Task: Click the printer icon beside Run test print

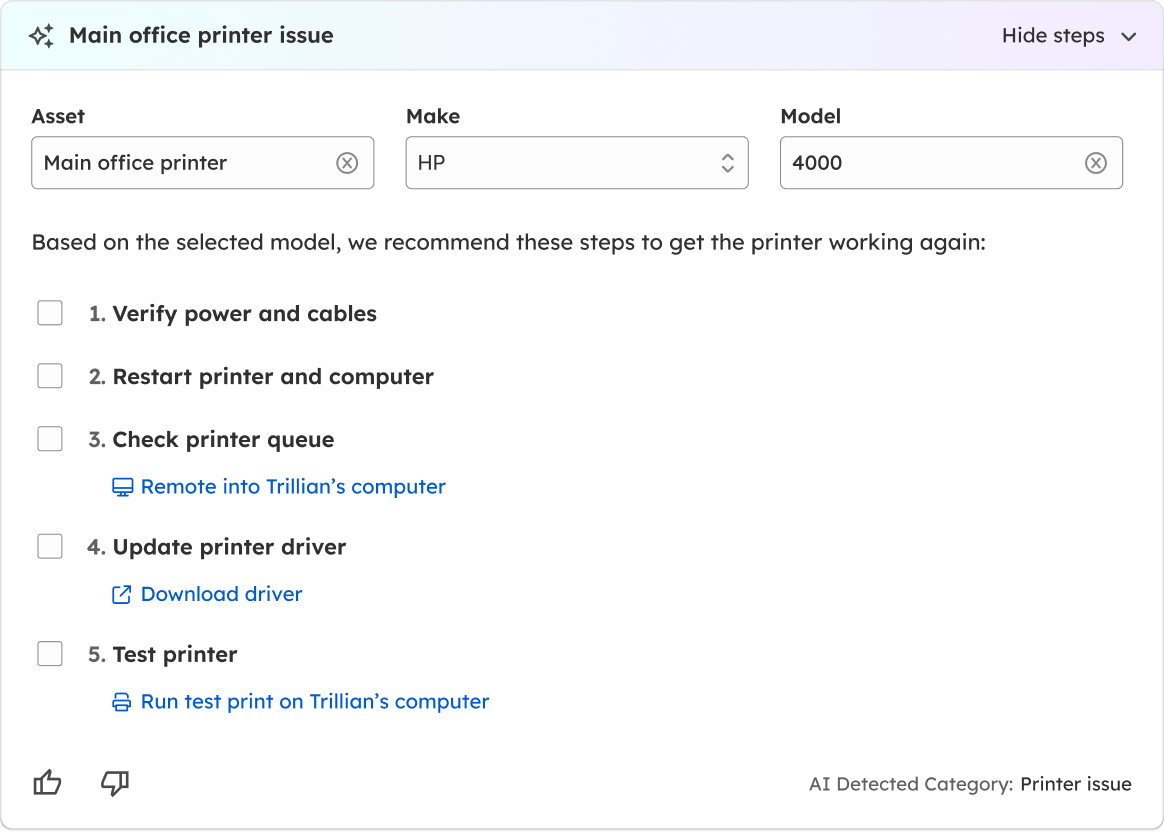Action: coord(121,702)
